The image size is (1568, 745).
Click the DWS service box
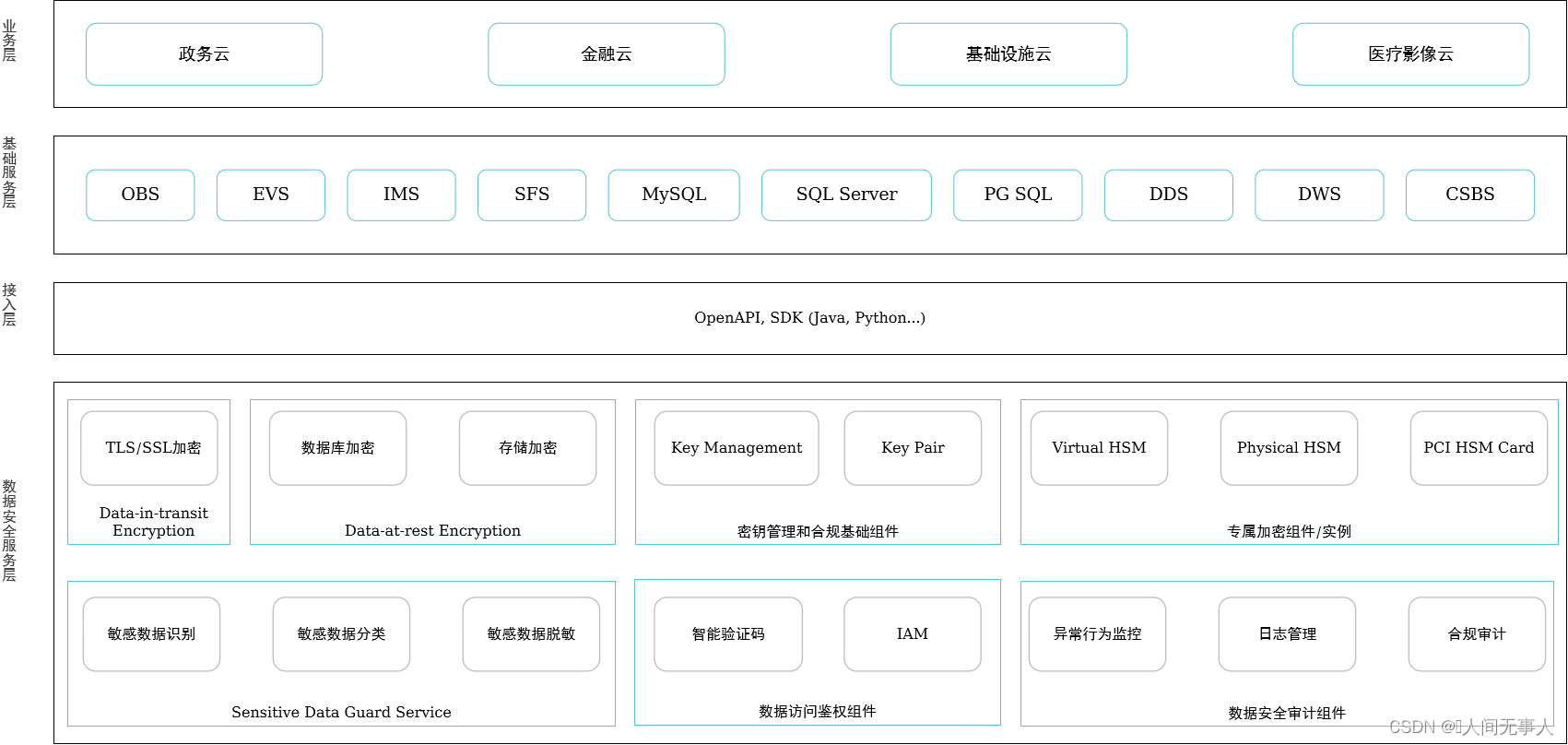pos(1319,195)
